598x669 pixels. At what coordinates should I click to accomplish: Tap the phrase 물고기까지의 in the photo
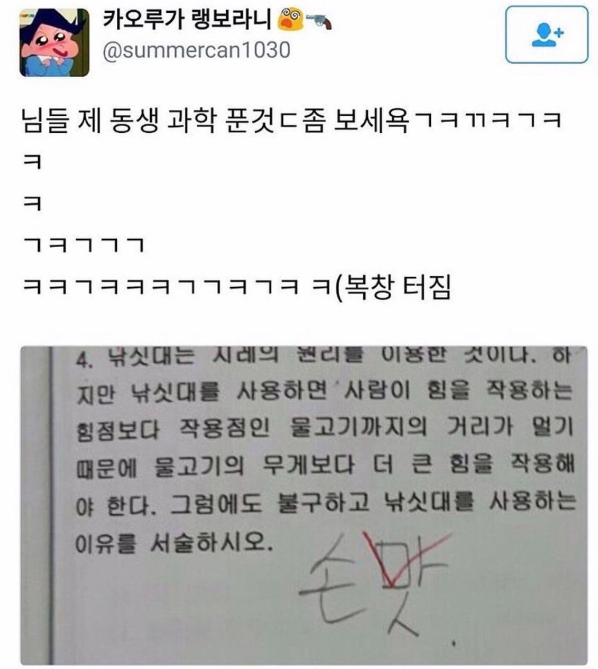(358, 426)
